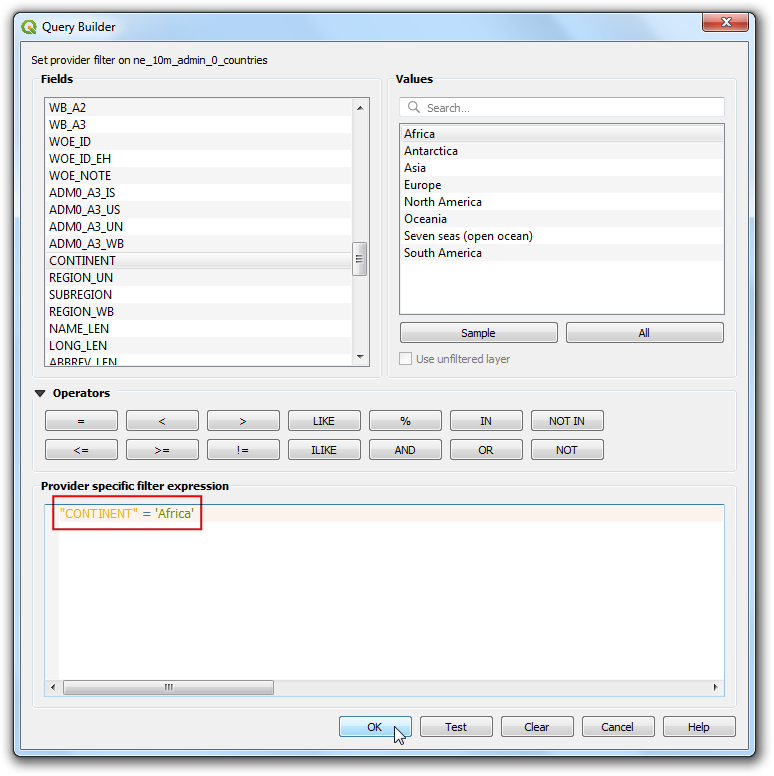Close the Query Builder dialog
The width and height of the screenshot is (774, 776).
[726, 23]
